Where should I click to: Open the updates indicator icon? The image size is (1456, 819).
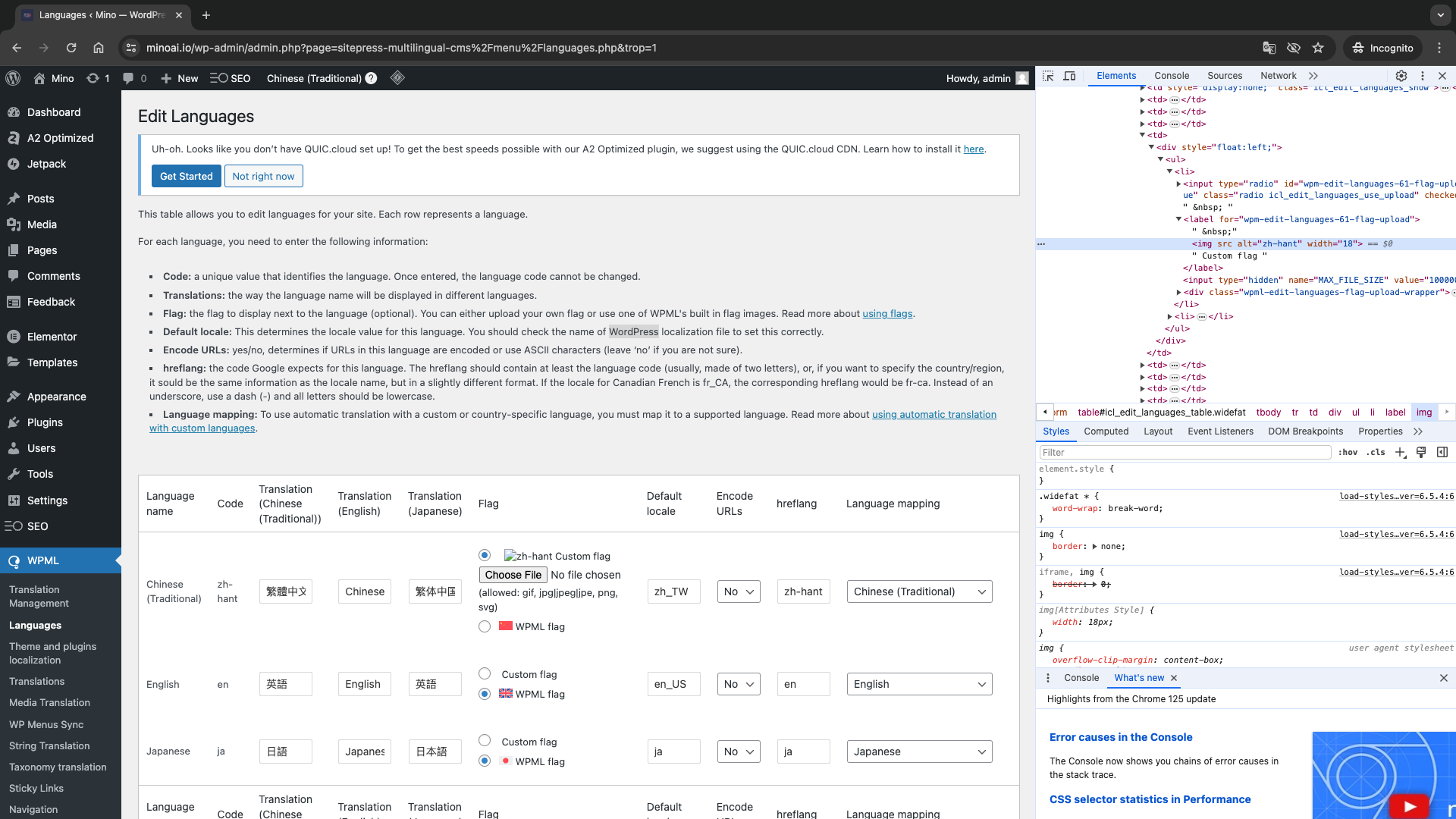[99, 78]
